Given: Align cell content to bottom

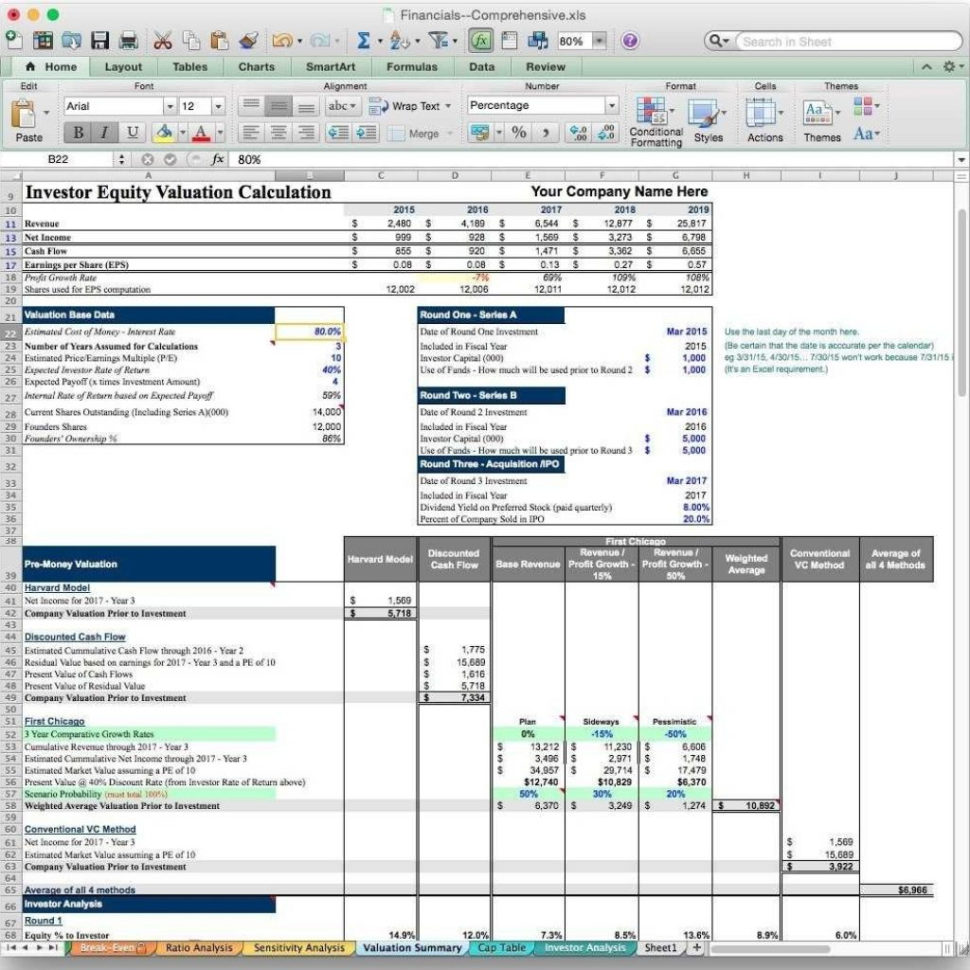Looking at the screenshot, I should pos(306,106).
